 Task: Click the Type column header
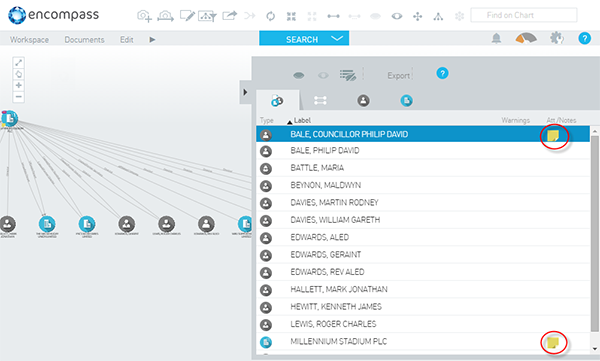[x=266, y=120]
